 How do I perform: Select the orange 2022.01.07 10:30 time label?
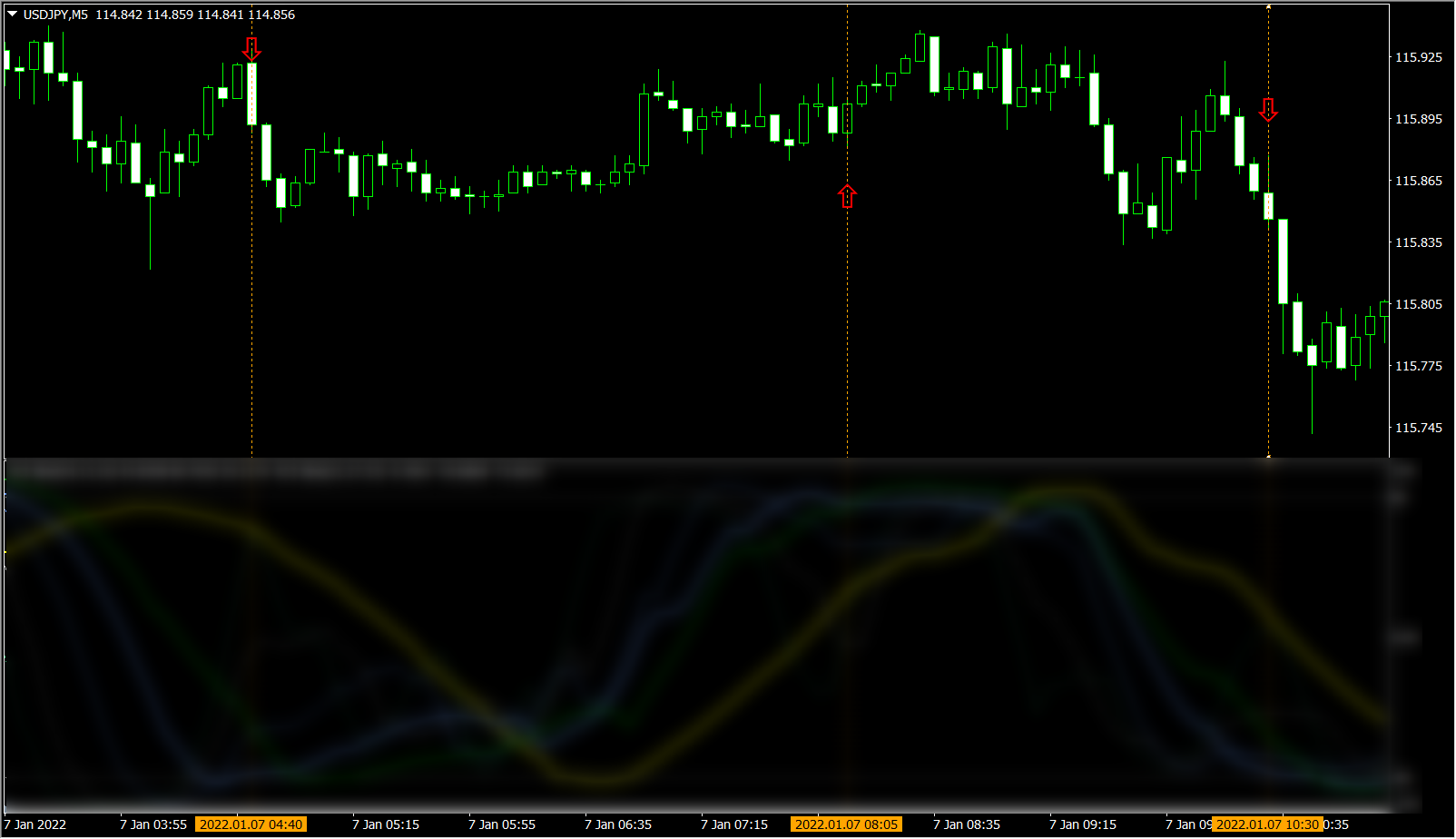(x=1267, y=824)
